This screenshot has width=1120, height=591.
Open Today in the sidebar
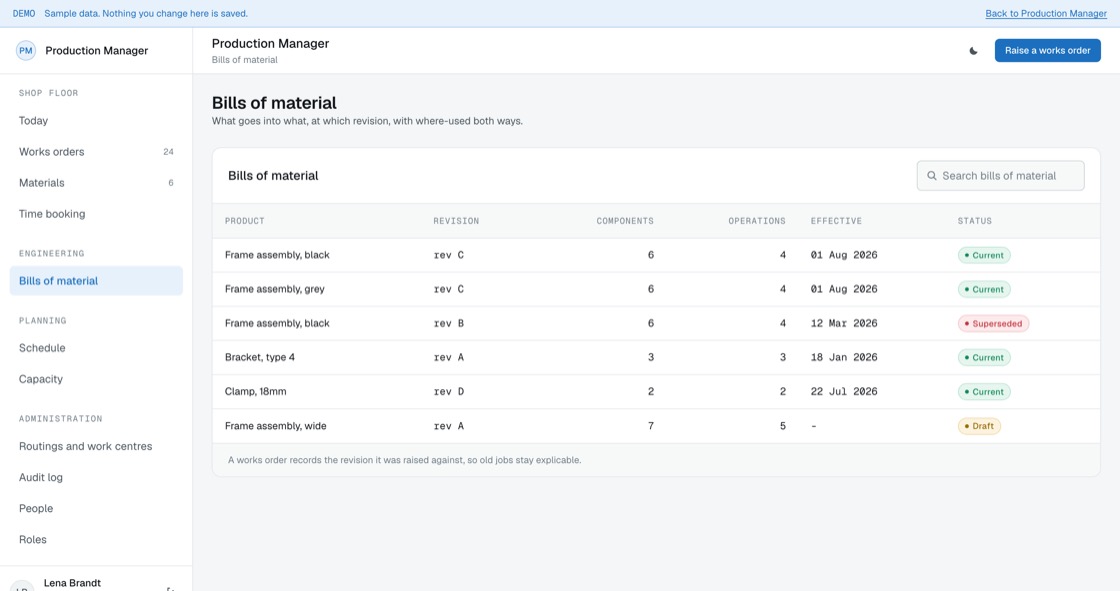(x=96, y=121)
